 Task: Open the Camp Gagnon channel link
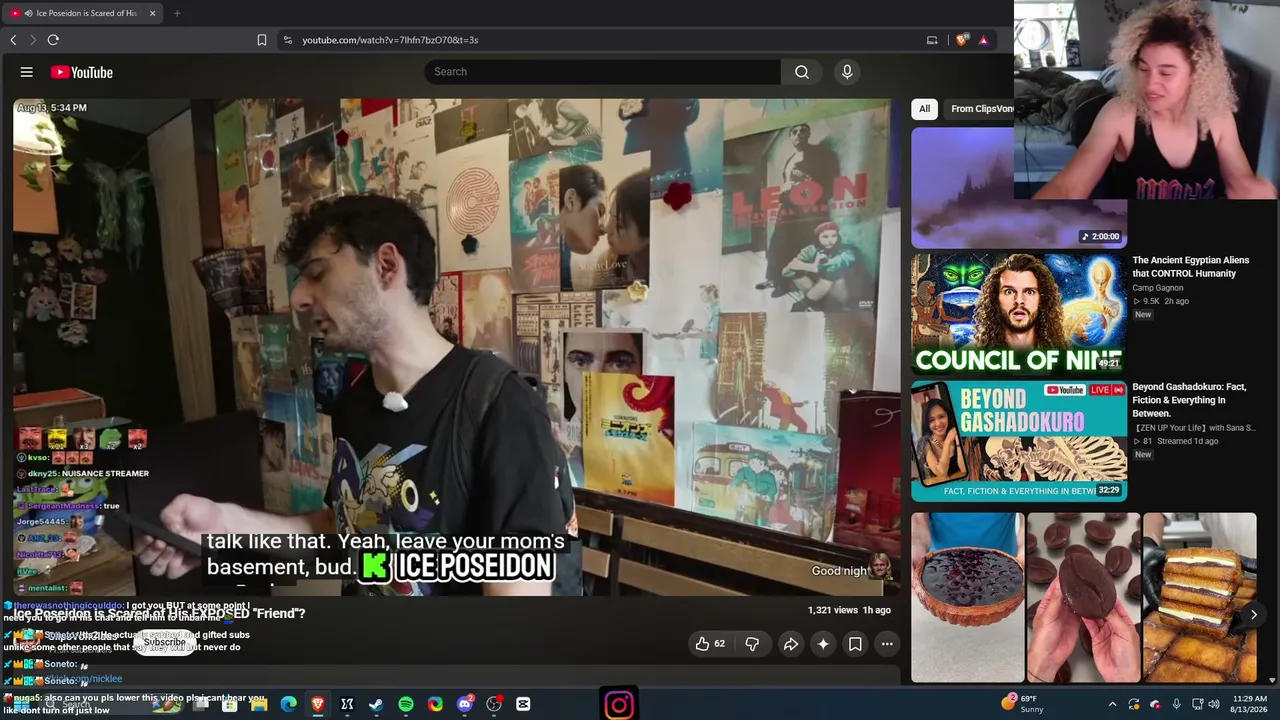coord(1158,288)
